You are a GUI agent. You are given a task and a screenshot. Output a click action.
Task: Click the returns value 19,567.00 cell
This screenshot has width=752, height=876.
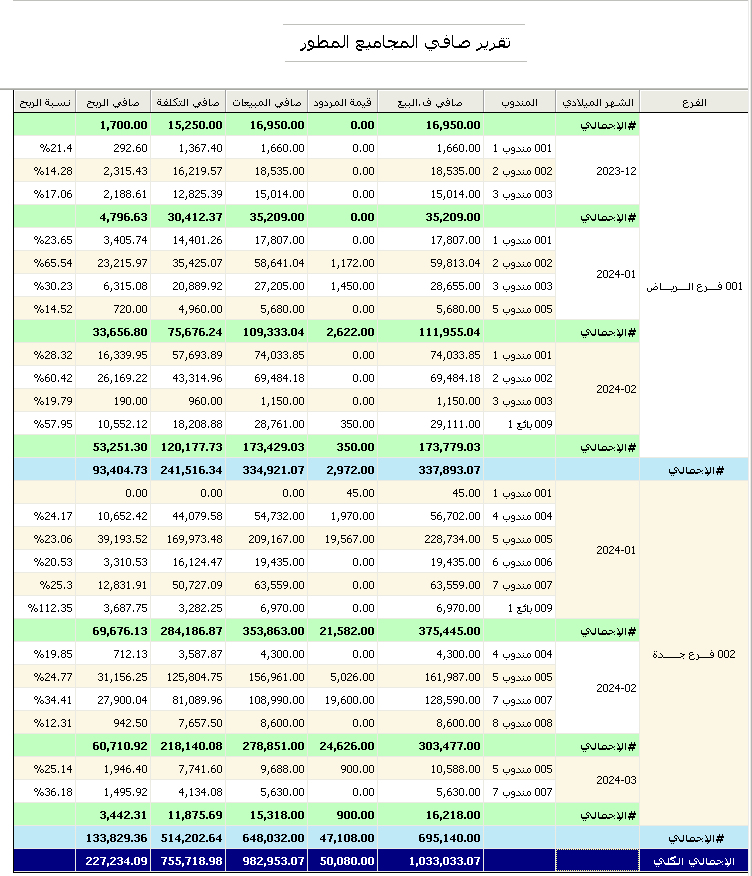coord(342,539)
